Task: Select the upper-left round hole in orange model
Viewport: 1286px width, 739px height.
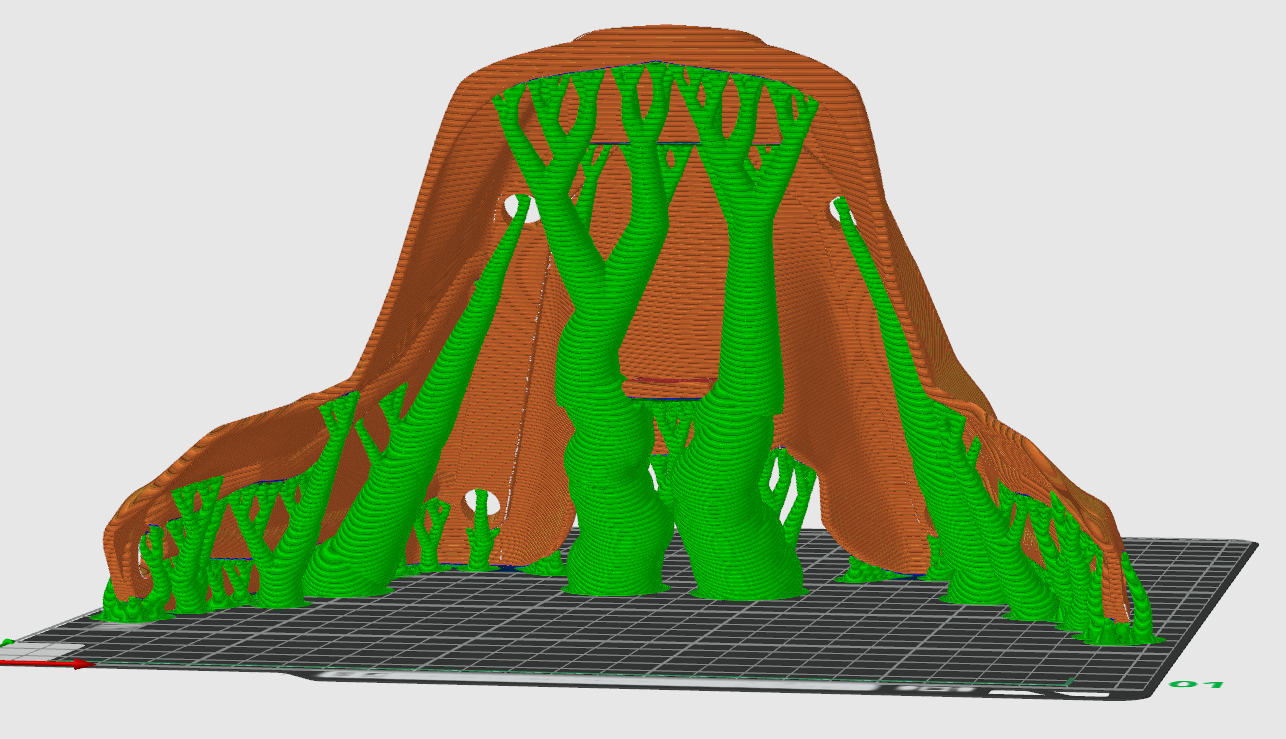Action: [522, 208]
